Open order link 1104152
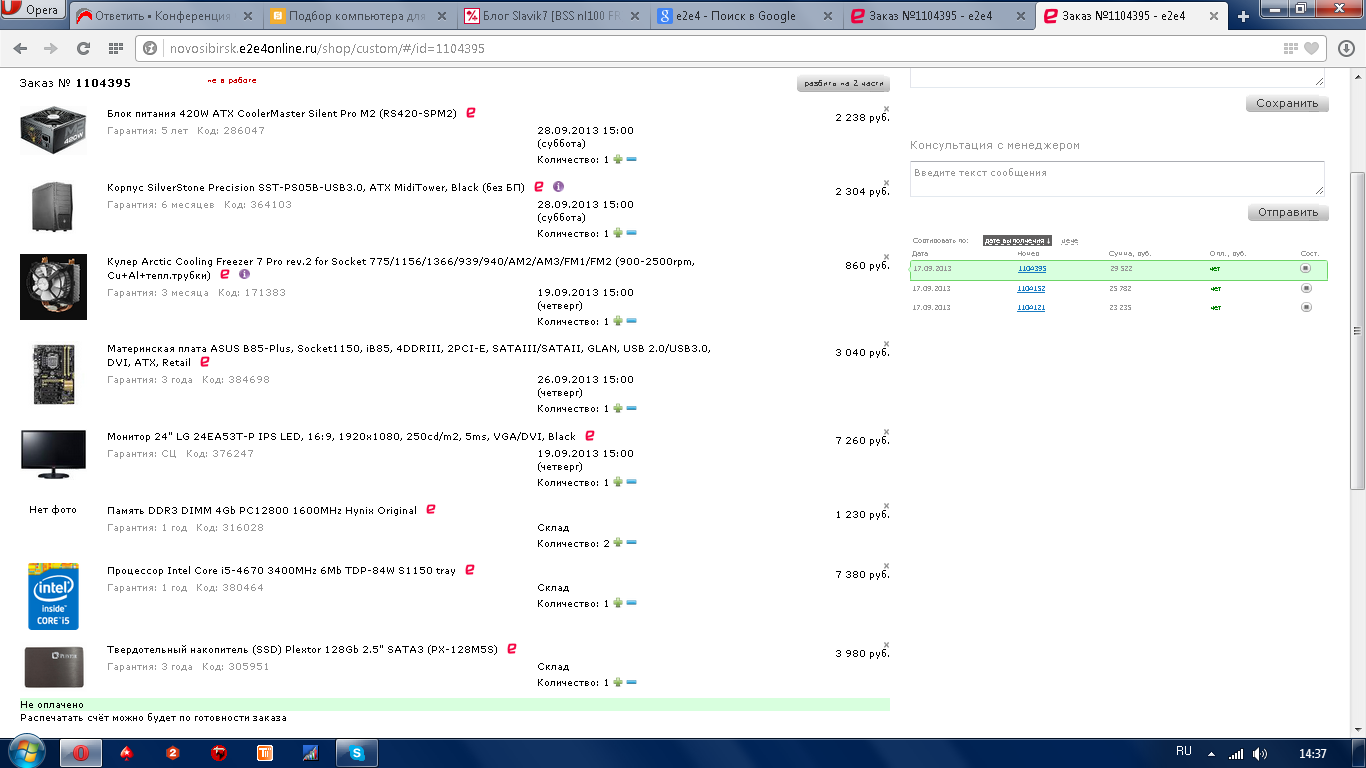This screenshot has width=1366, height=768. coord(1032,288)
